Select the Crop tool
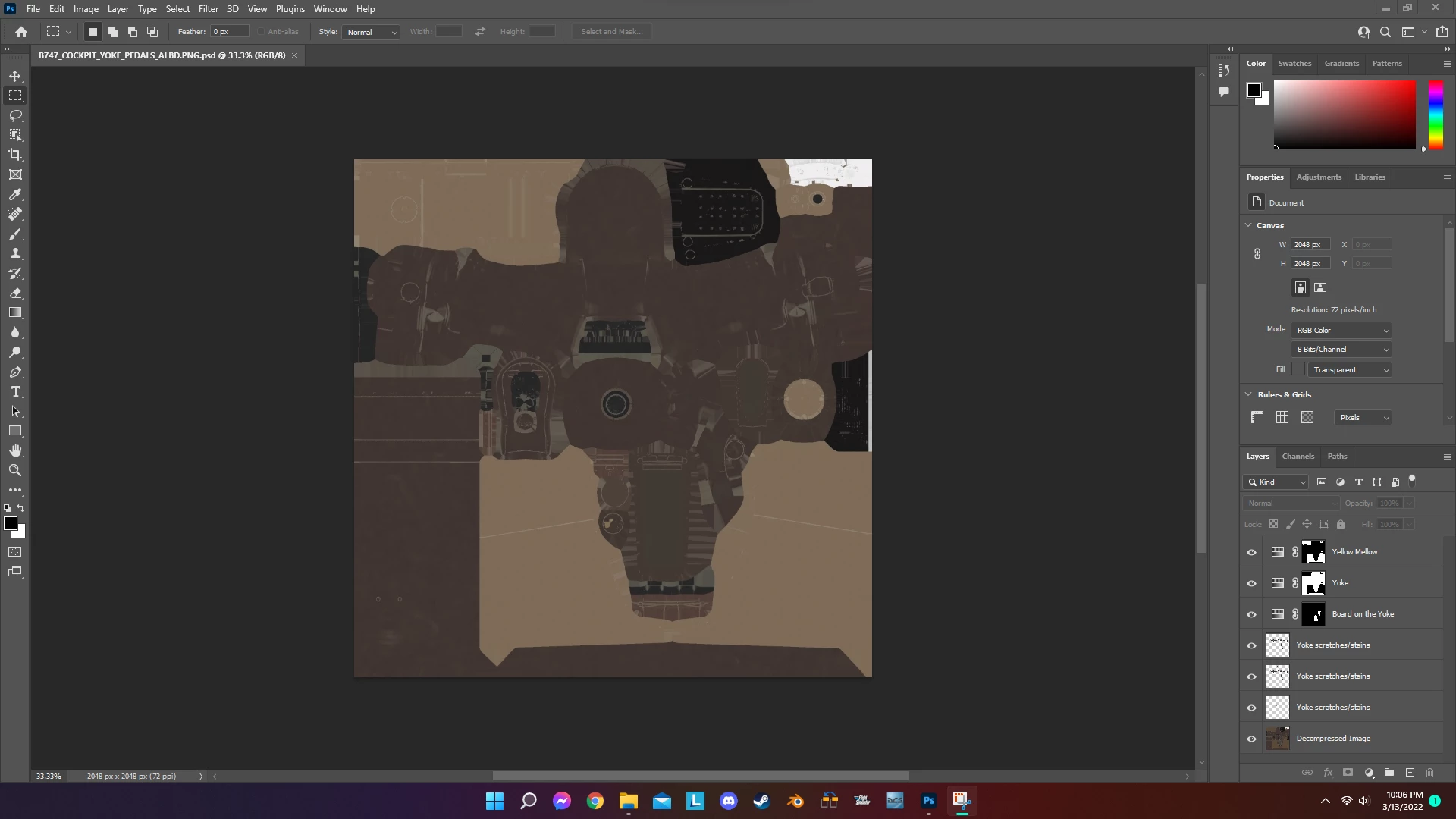The image size is (1456, 819). (x=15, y=155)
